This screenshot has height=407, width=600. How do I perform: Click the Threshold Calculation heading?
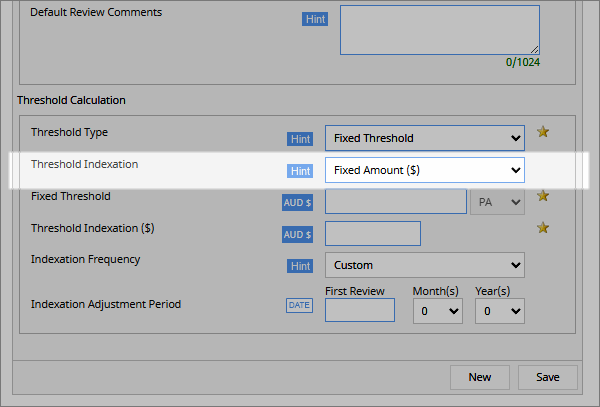click(x=71, y=100)
